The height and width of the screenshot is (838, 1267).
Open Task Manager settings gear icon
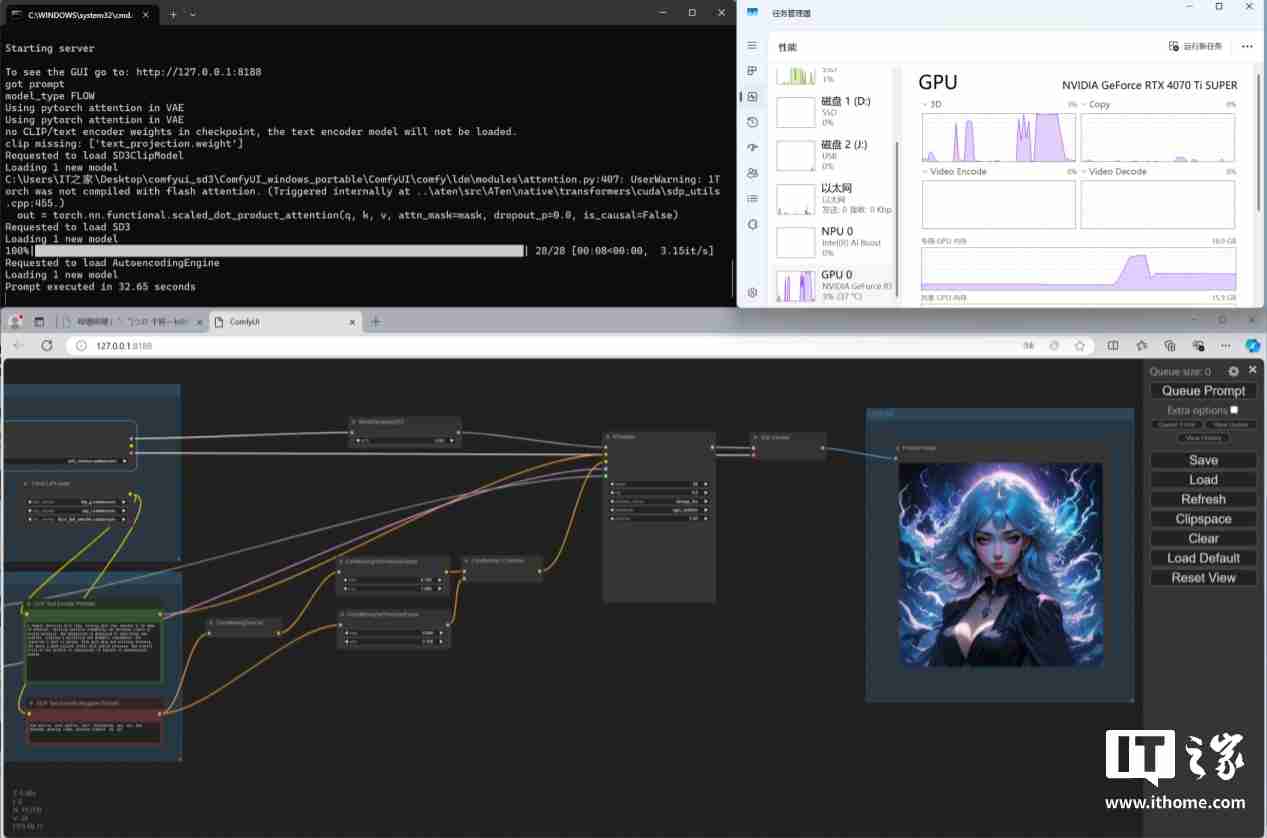pyautogui.click(x=753, y=293)
